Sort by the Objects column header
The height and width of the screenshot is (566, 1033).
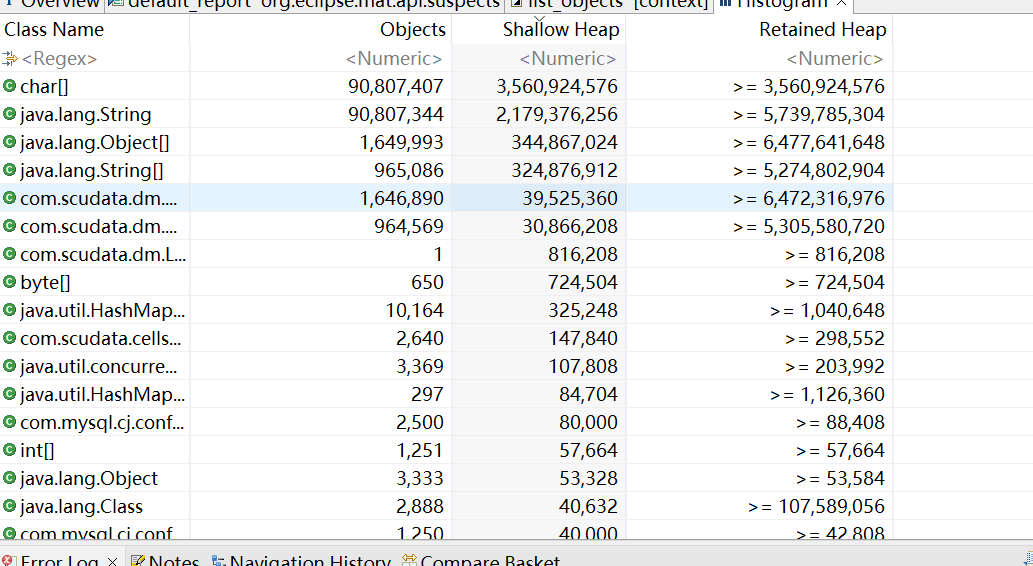tap(412, 30)
